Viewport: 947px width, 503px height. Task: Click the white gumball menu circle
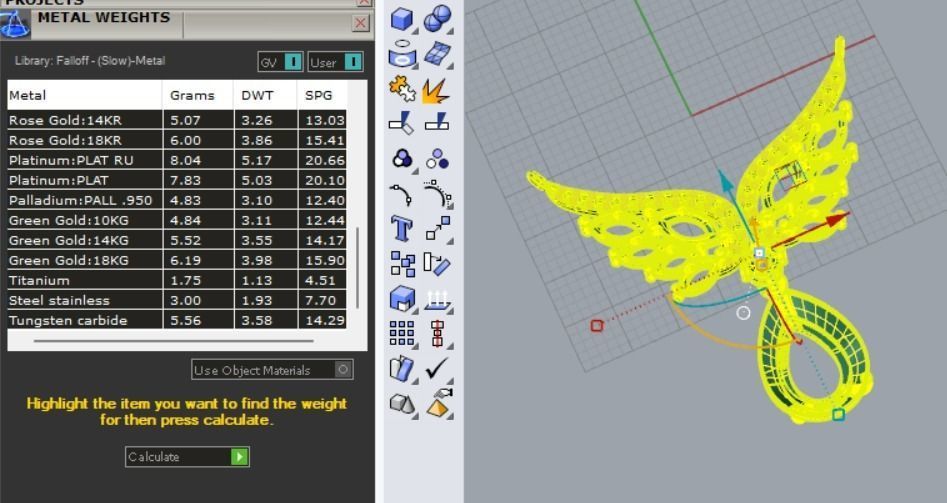[743, 313]
